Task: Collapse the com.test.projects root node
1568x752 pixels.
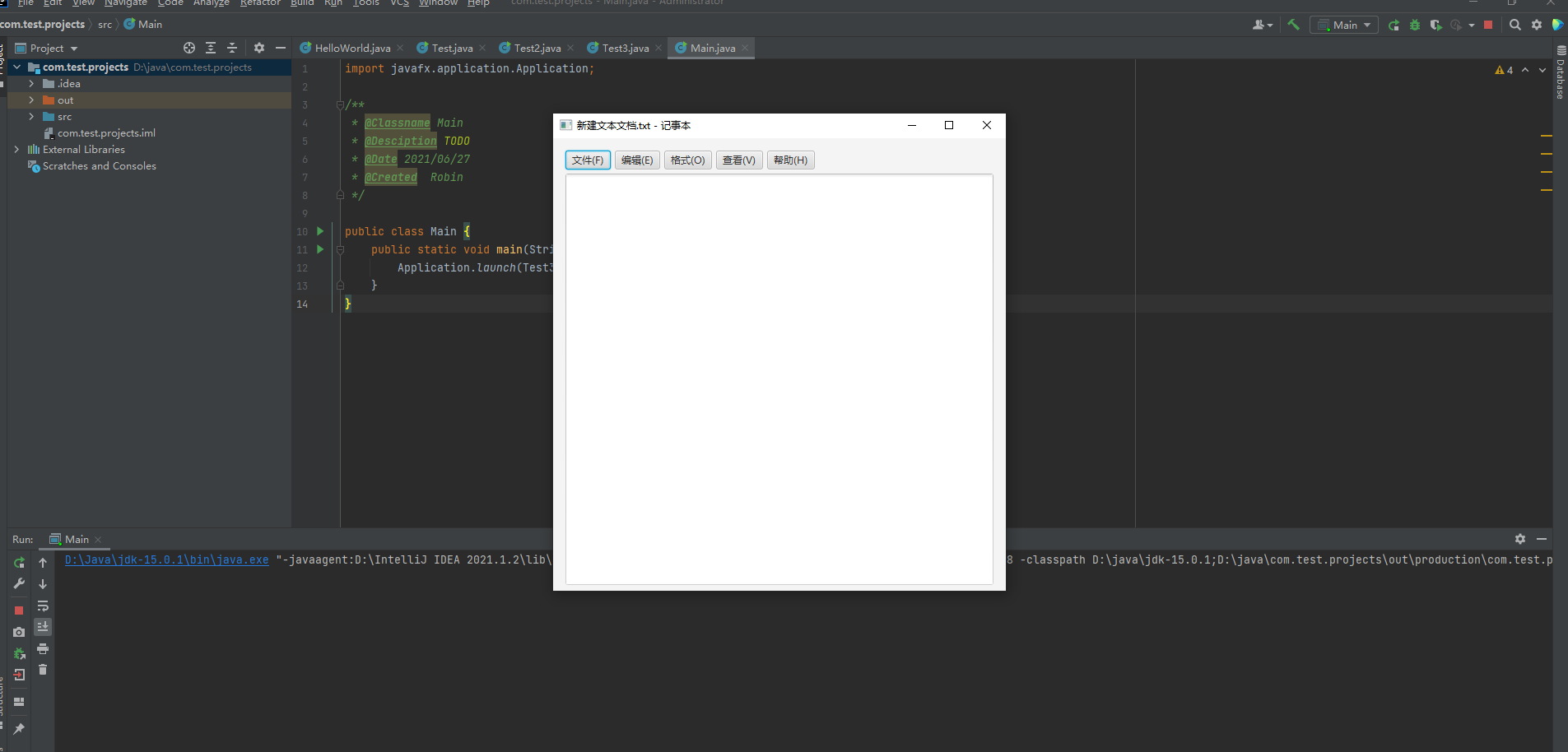Action: (17, 67)
